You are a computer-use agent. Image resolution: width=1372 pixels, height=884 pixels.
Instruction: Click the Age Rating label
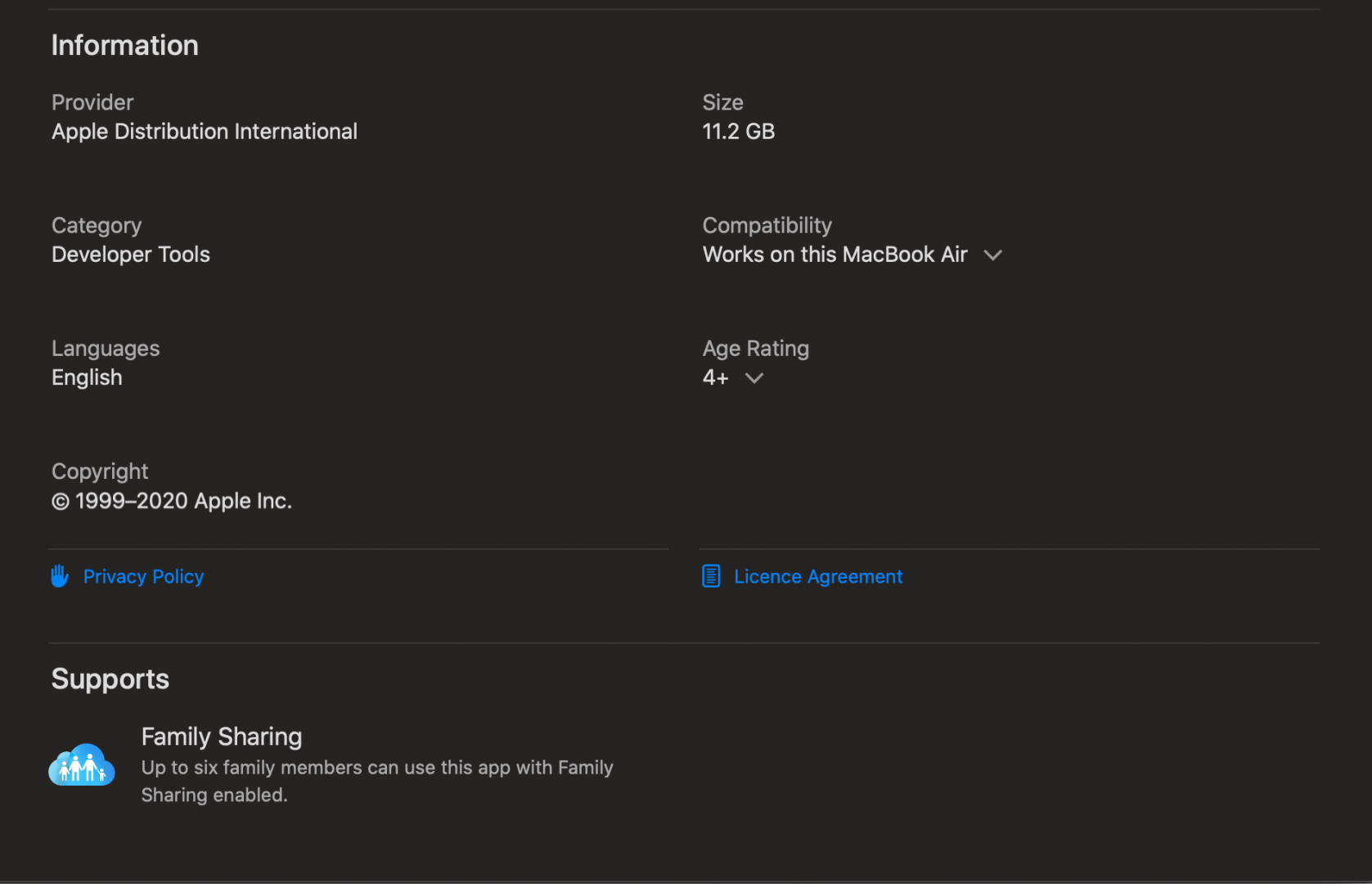pyautogui.click(x=755, y=349)
